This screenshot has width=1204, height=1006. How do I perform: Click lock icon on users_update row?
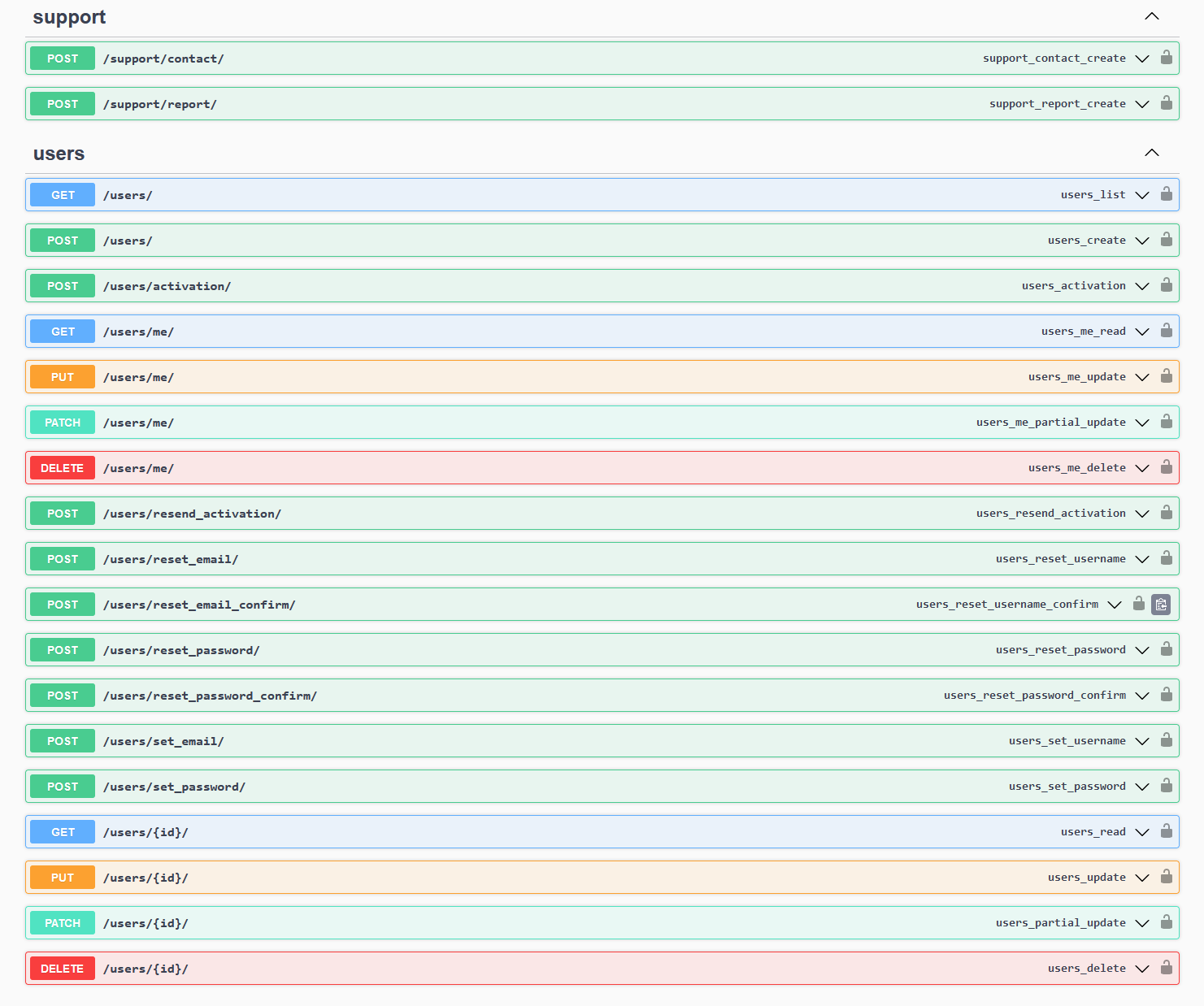[1166, 877]
